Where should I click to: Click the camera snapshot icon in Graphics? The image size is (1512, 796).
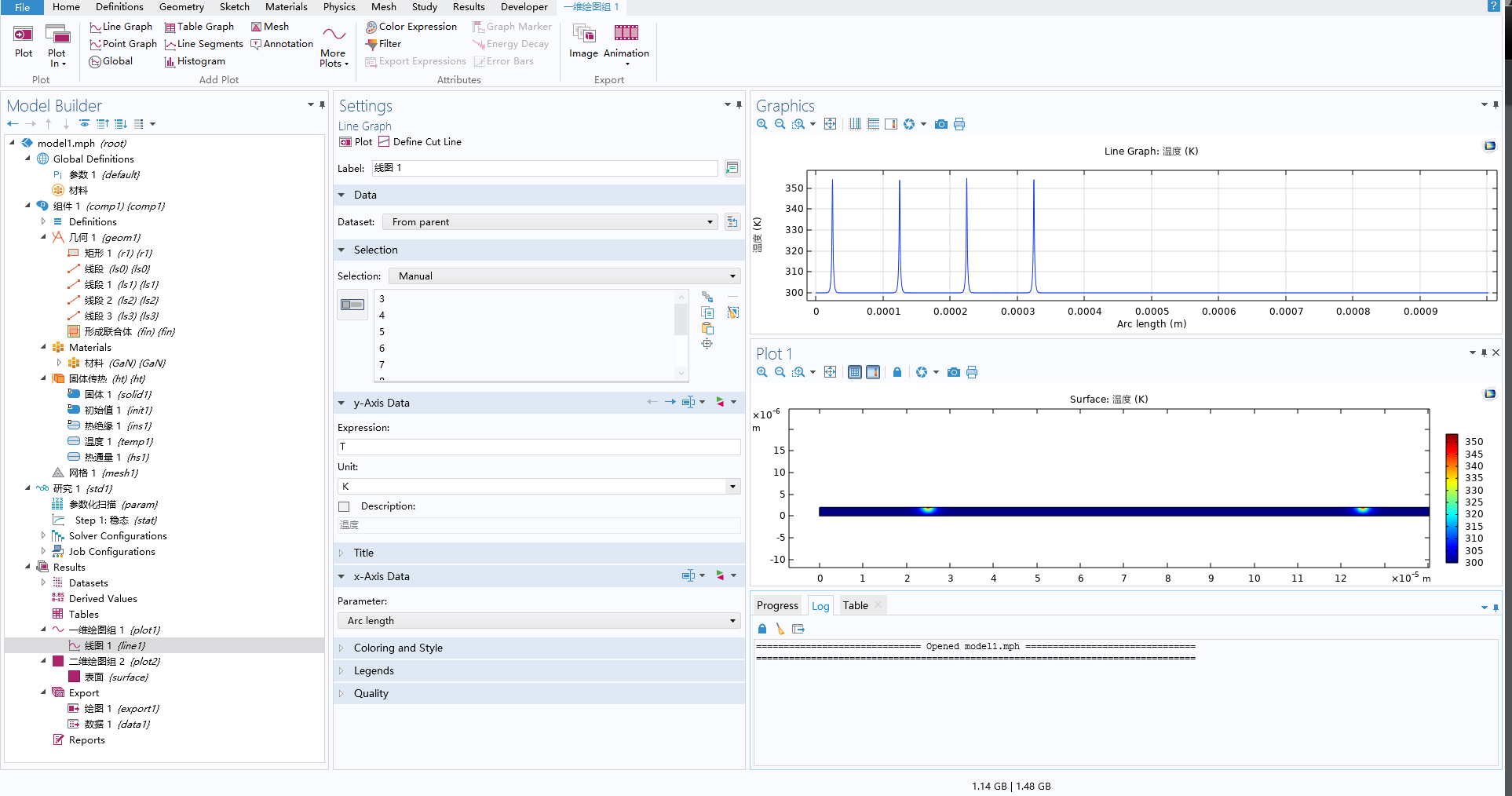tap(940, 124)
